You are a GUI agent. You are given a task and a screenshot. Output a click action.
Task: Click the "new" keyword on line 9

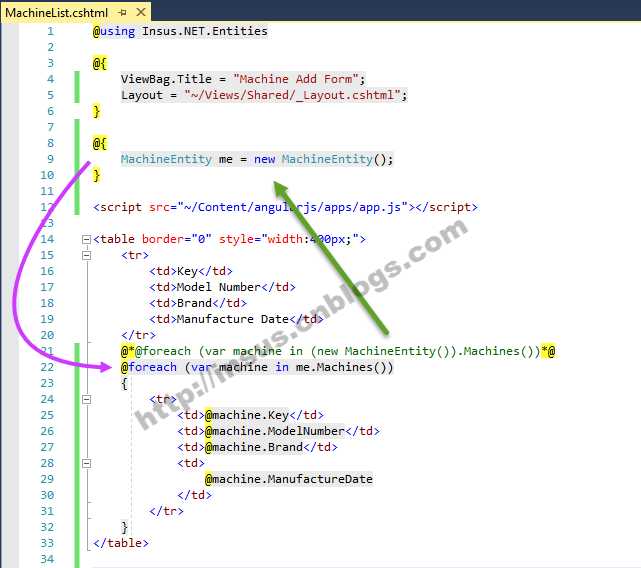click(264, 159)
